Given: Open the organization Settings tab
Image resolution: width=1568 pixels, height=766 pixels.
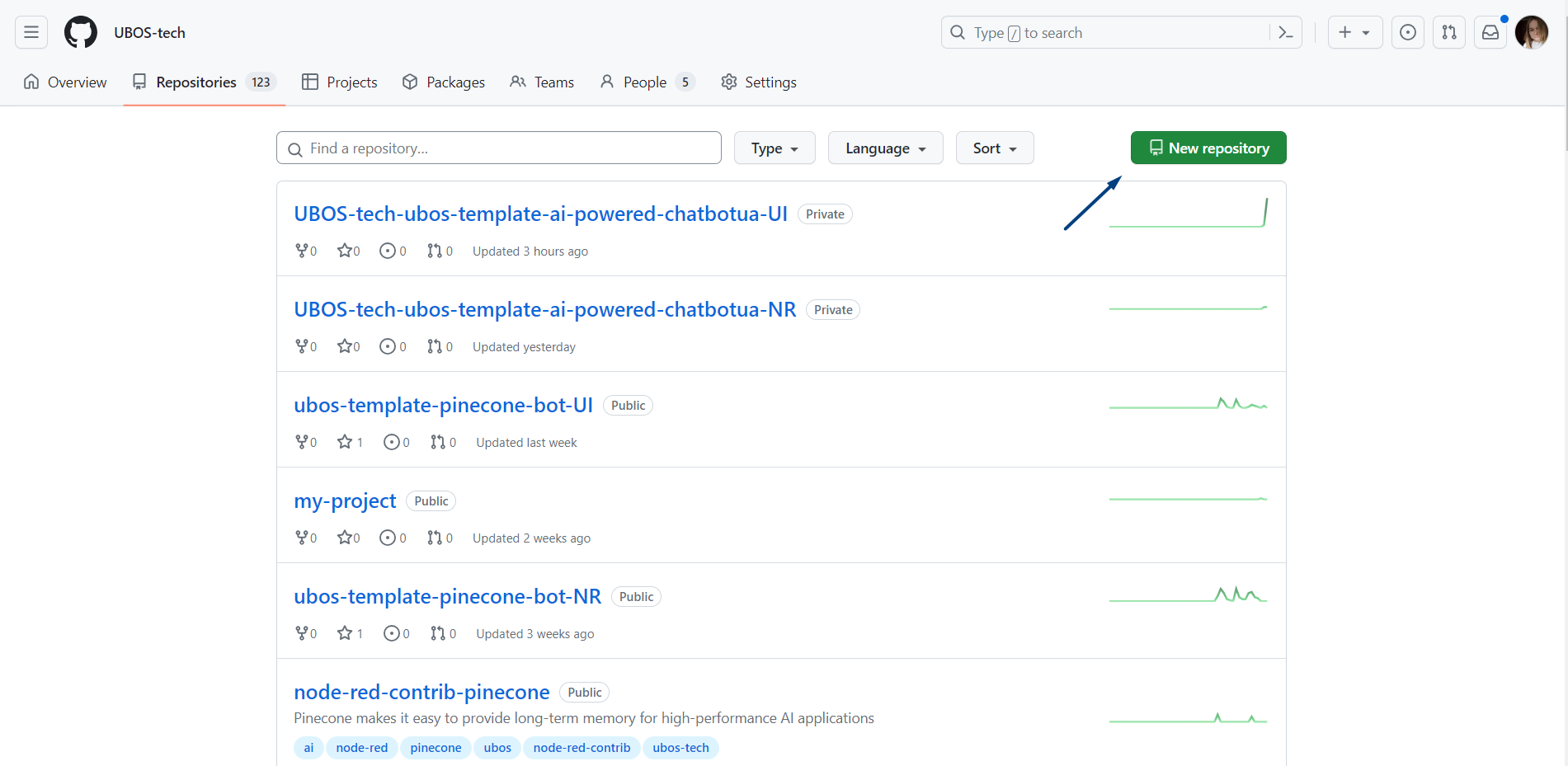Looking at the screenshot, I should pos(759,82).
